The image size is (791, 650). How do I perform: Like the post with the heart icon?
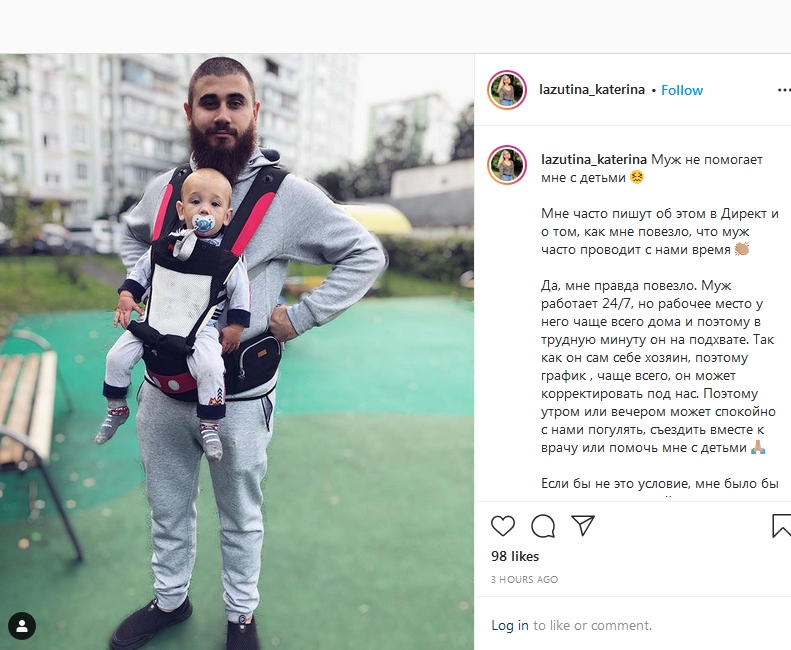503,526
